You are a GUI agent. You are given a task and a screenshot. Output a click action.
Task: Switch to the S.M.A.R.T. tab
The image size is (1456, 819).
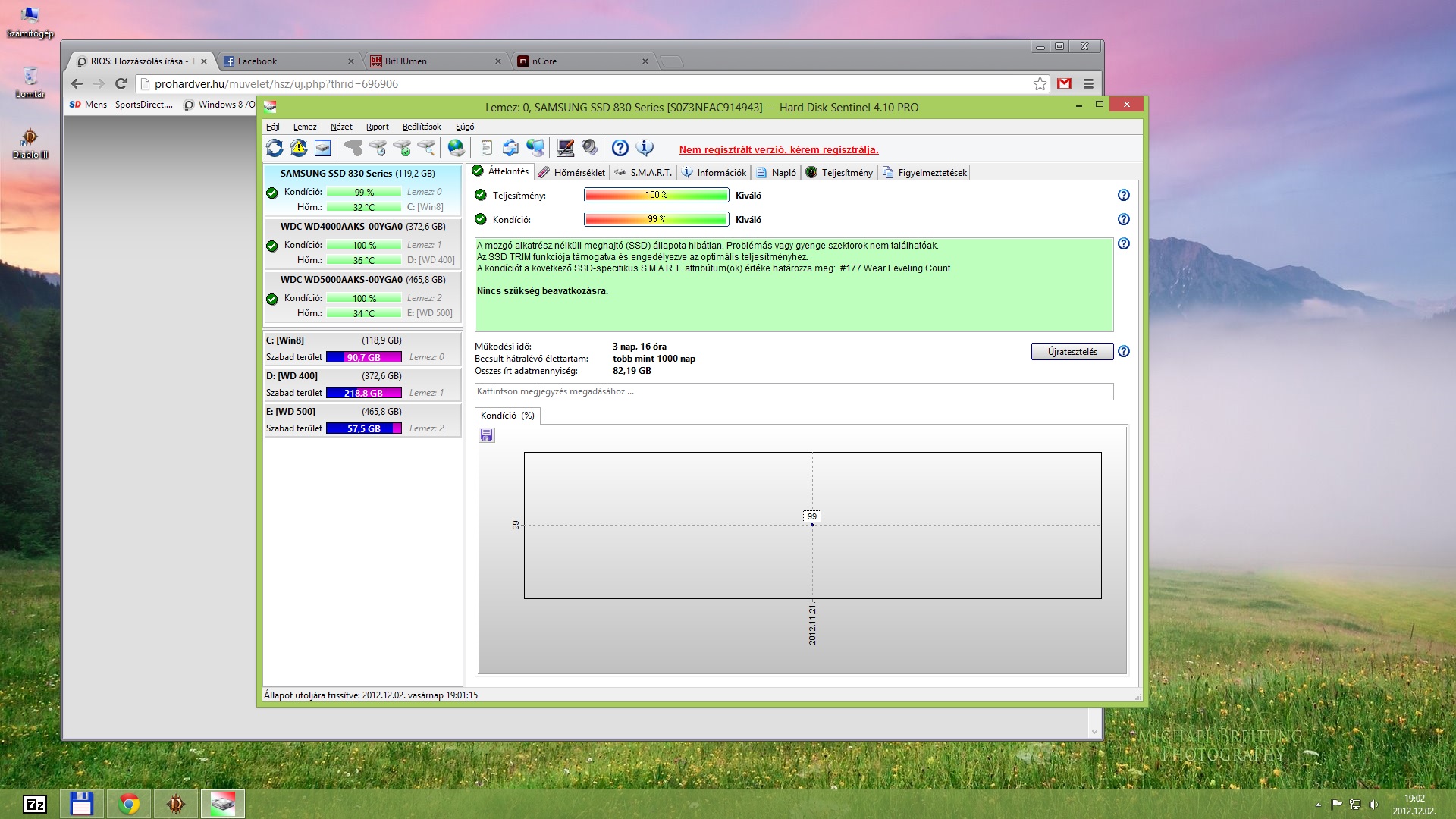(643, 173)
